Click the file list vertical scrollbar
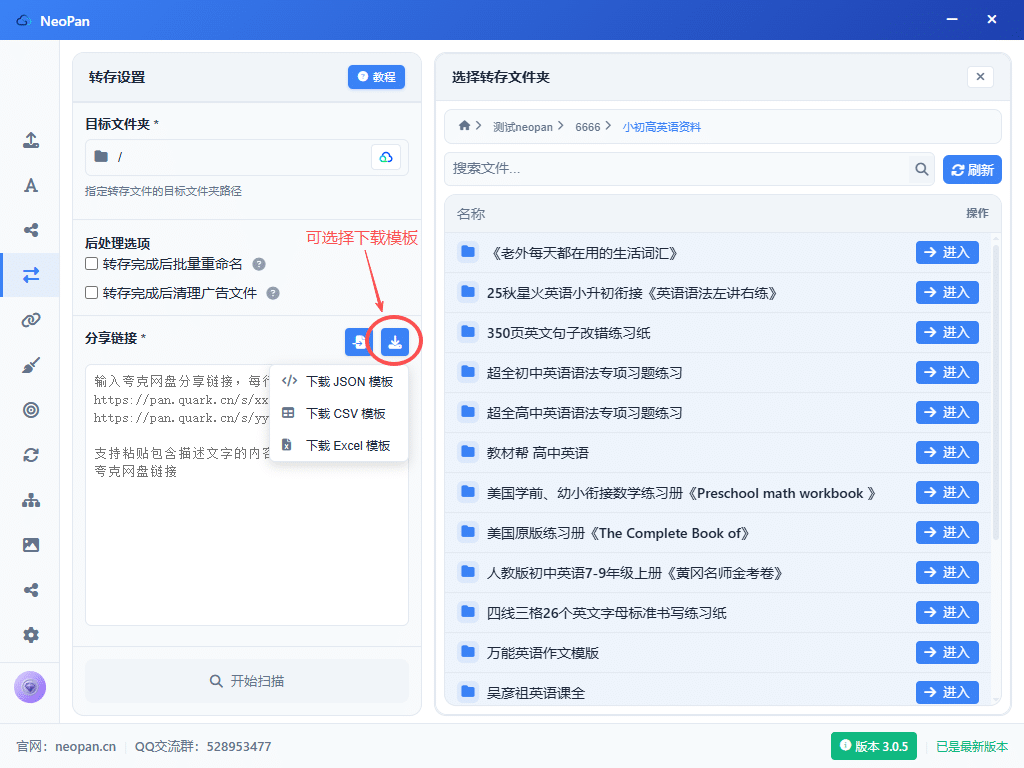Image resolution: width=1024 pixels, height=768 pixels. pos(995,400)
